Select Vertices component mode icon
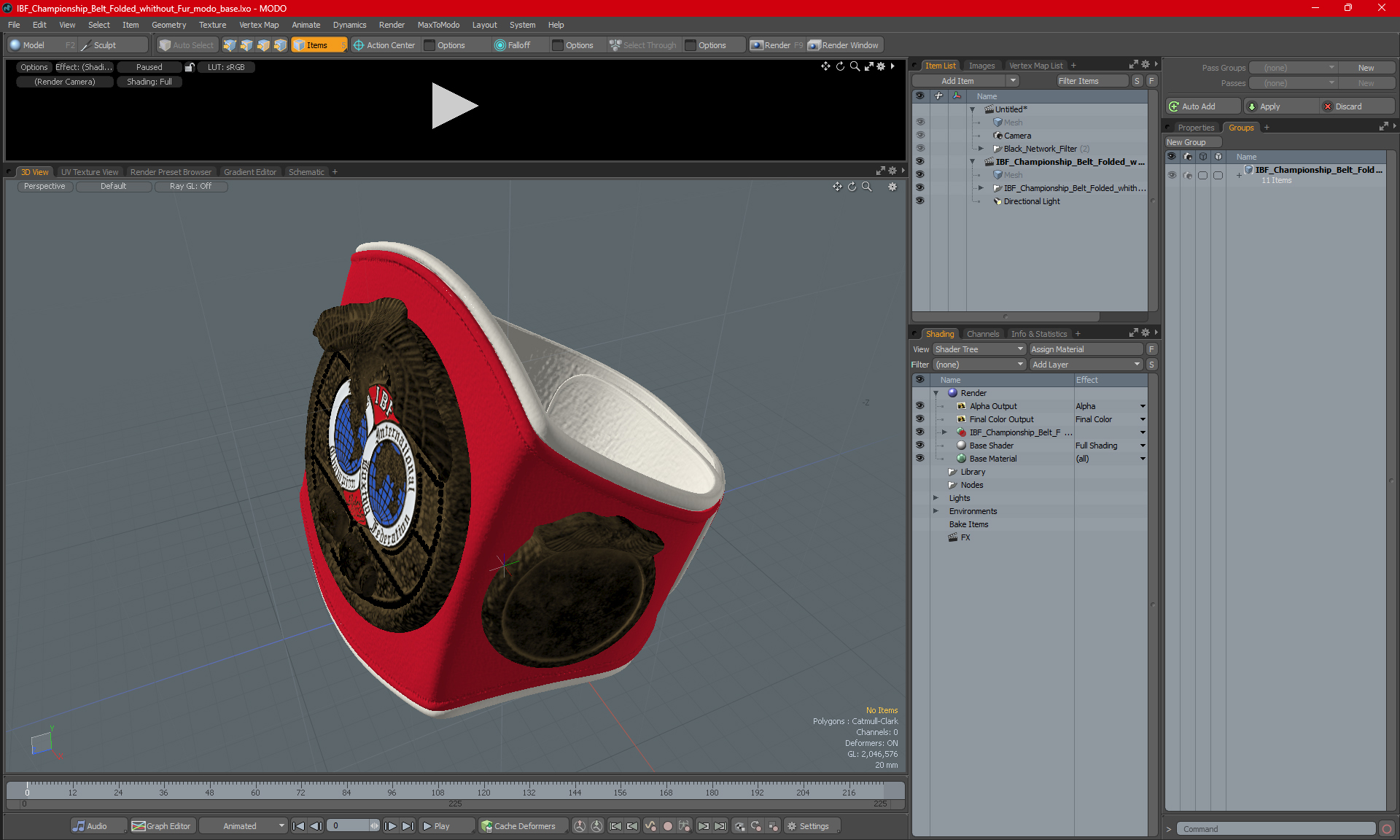This screenshot has height=840, width=1400. 230,45
